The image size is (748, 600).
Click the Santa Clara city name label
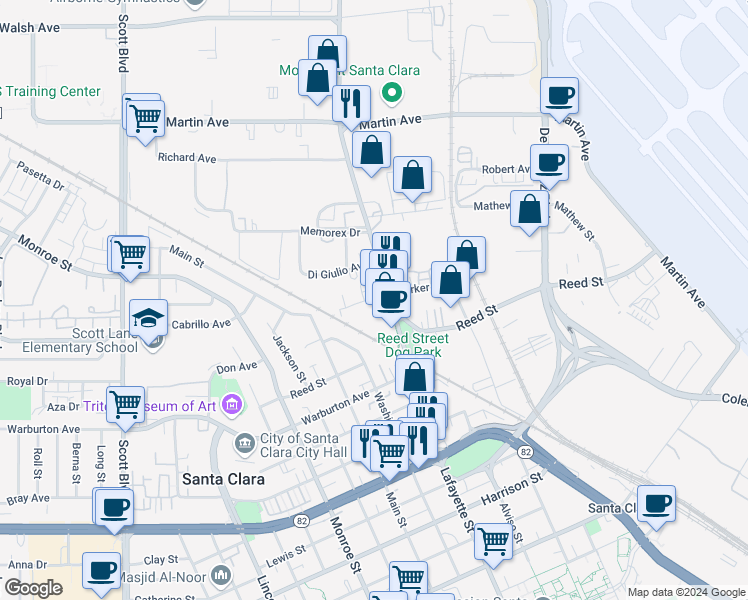223,479
